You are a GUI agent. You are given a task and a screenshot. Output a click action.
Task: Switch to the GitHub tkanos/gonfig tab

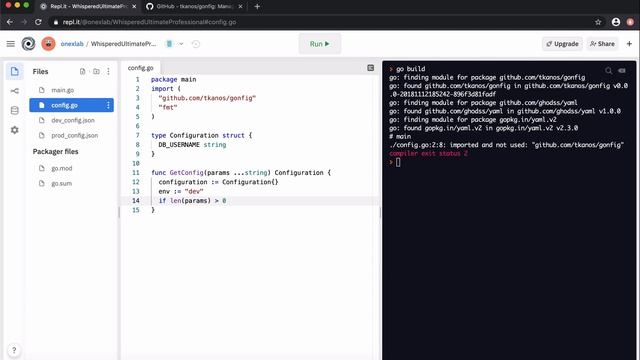pos(194,7)
